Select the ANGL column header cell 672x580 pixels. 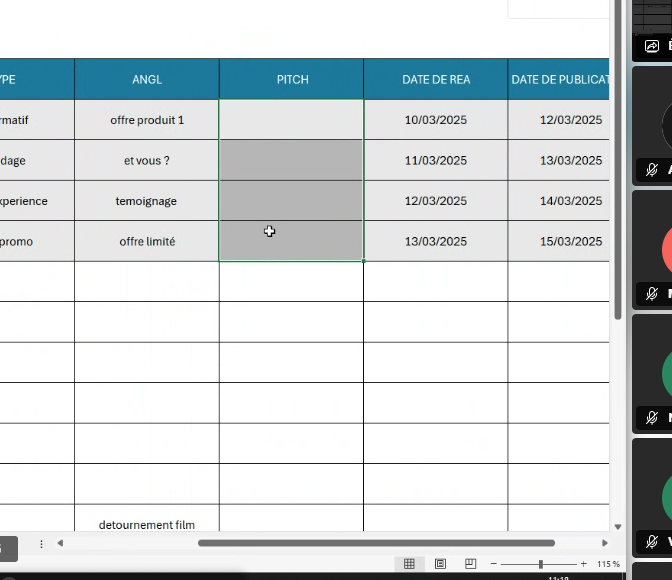pyautogui.click(x=147, y=80)
